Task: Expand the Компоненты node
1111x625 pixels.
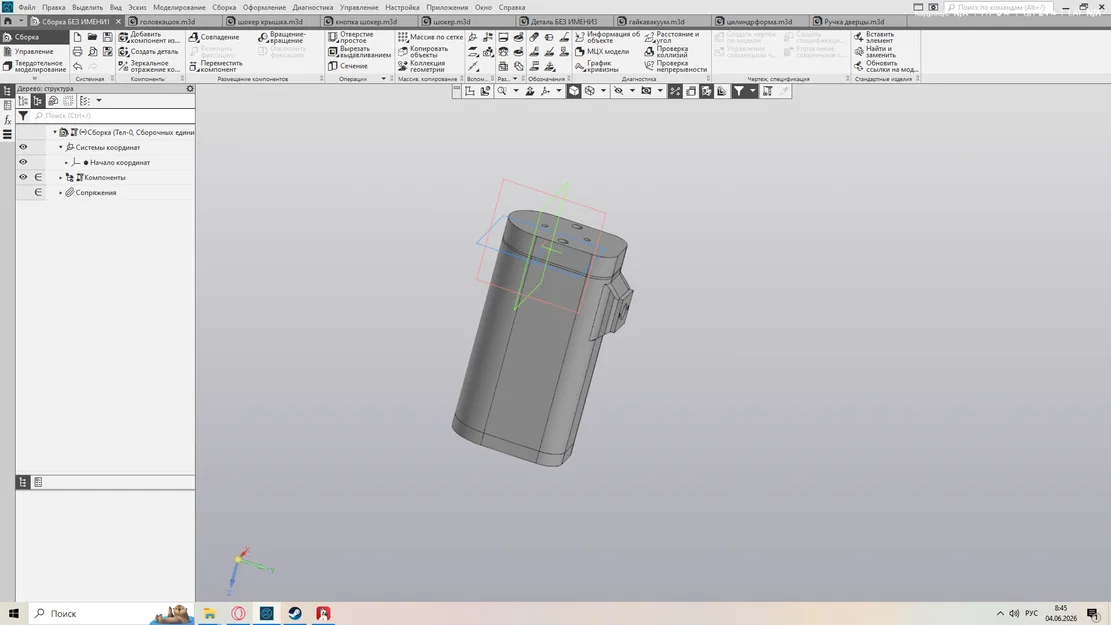Action: click(61, 177)
